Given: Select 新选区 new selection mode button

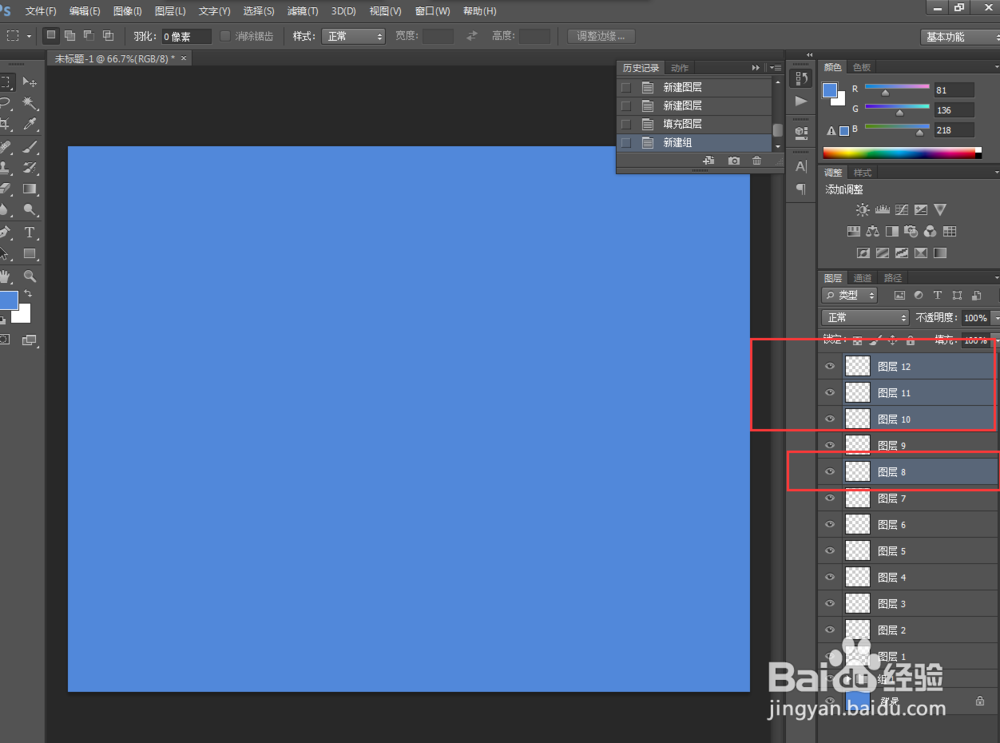Looking at the screenshot, I should [x=50, y=36].
